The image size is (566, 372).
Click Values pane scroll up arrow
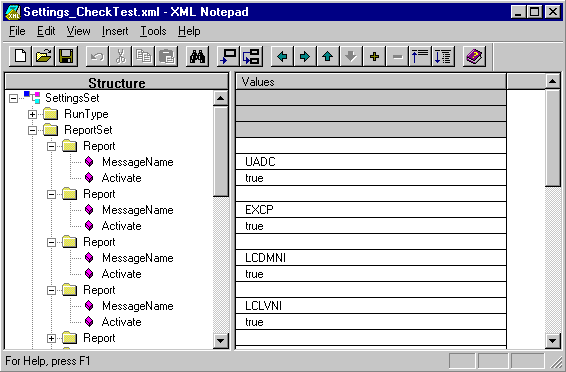tap(552, 82)
